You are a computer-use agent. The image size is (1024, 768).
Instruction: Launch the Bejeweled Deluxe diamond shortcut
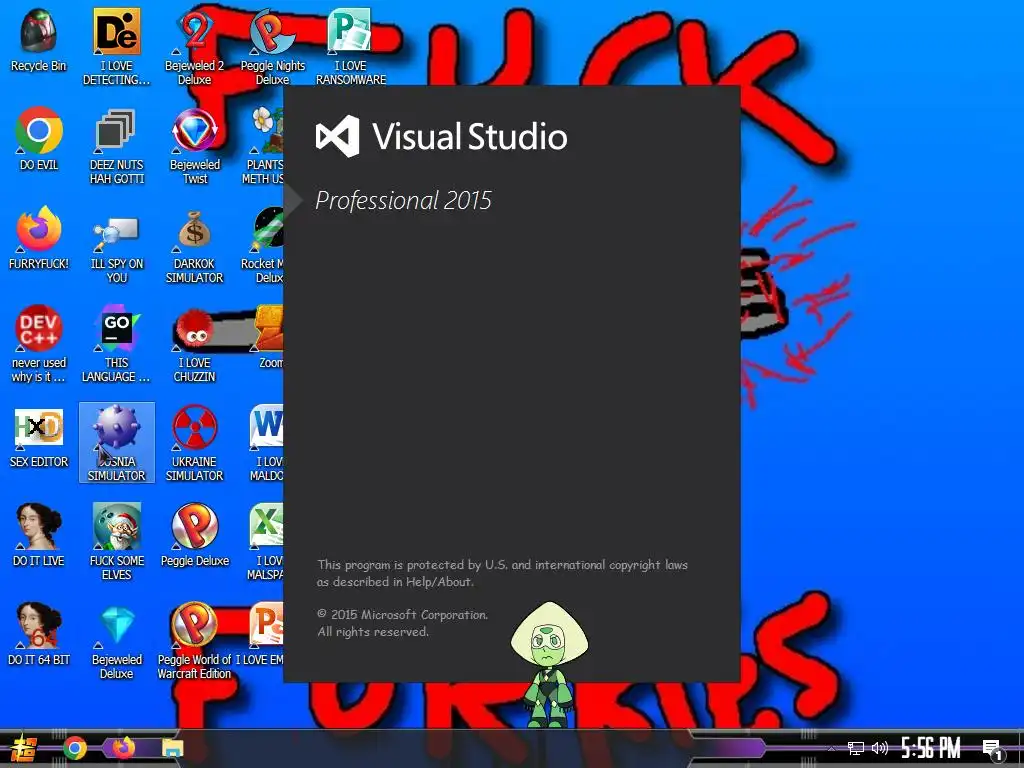[116, 641]
